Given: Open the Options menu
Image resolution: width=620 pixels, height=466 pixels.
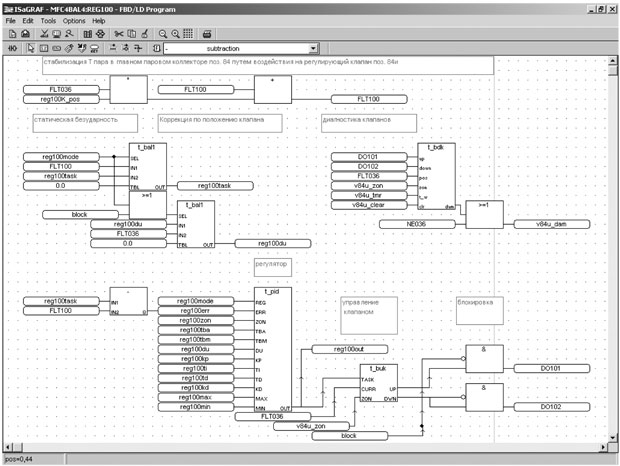Looking at the screenshot, I should click(x=74, y=21).
